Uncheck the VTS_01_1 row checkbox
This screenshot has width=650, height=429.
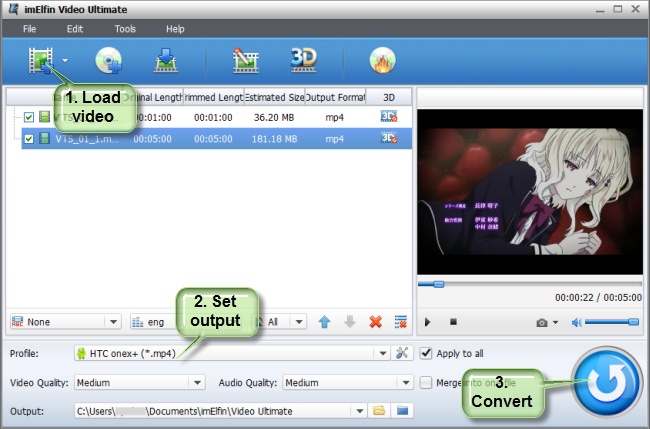(29, 138)
